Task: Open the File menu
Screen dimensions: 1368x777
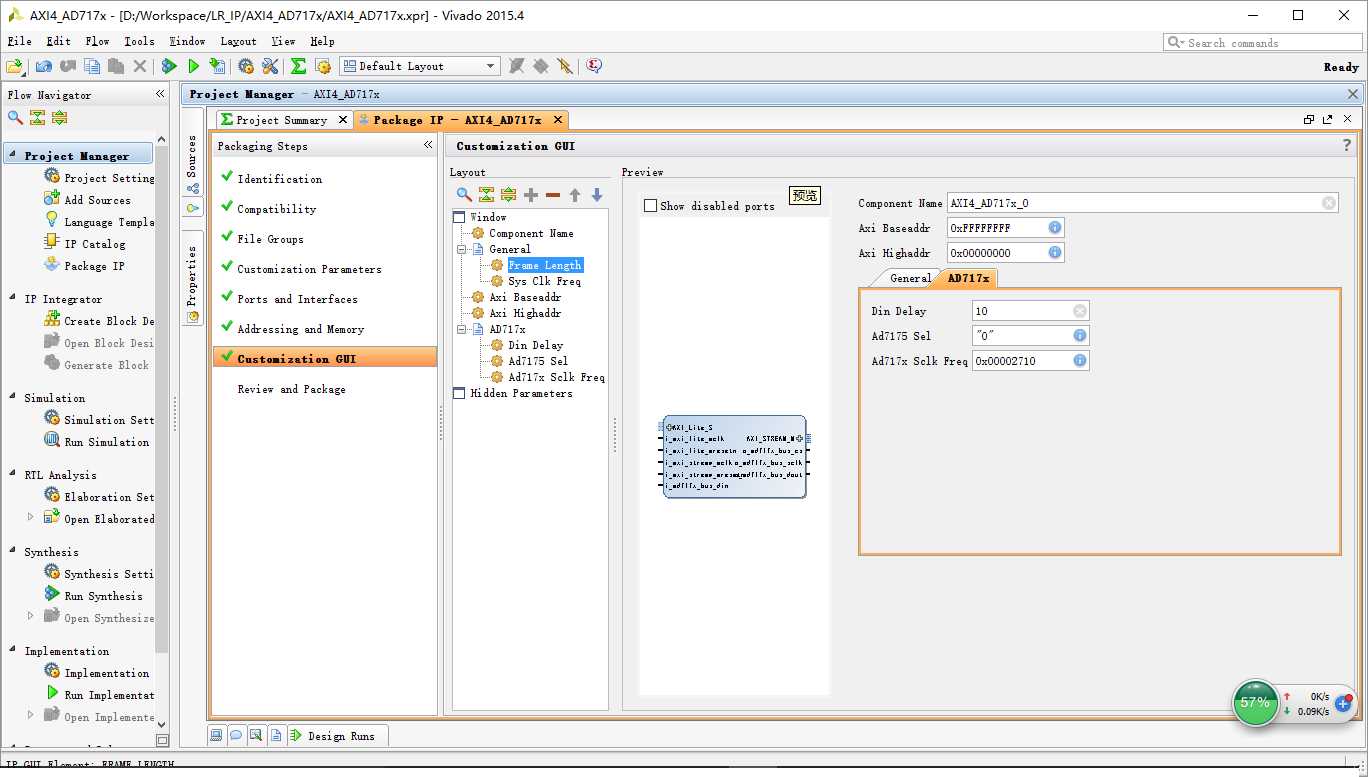Action: click(x=19, y=41)
